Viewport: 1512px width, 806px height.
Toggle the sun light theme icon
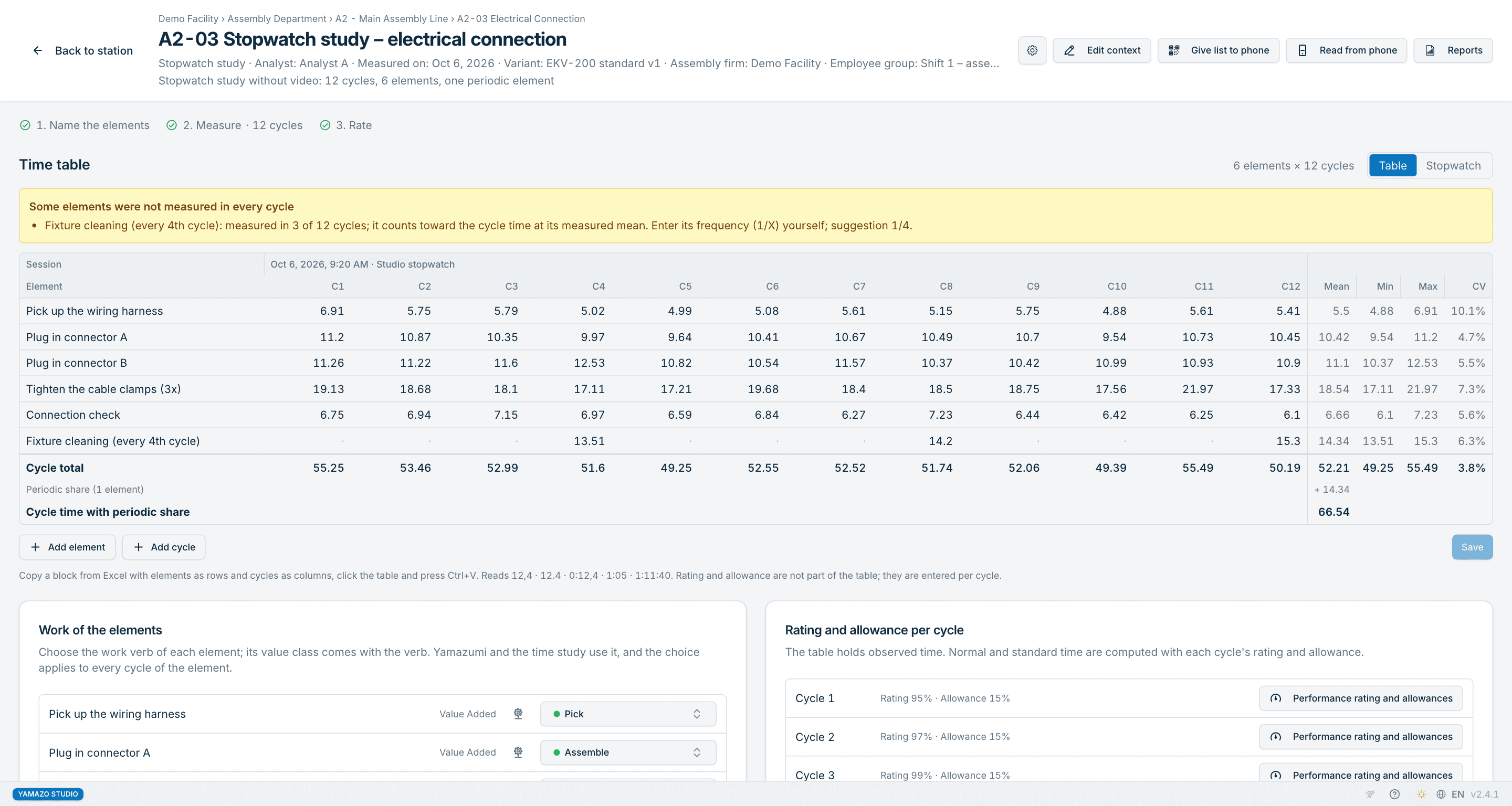click(1421, 794)
